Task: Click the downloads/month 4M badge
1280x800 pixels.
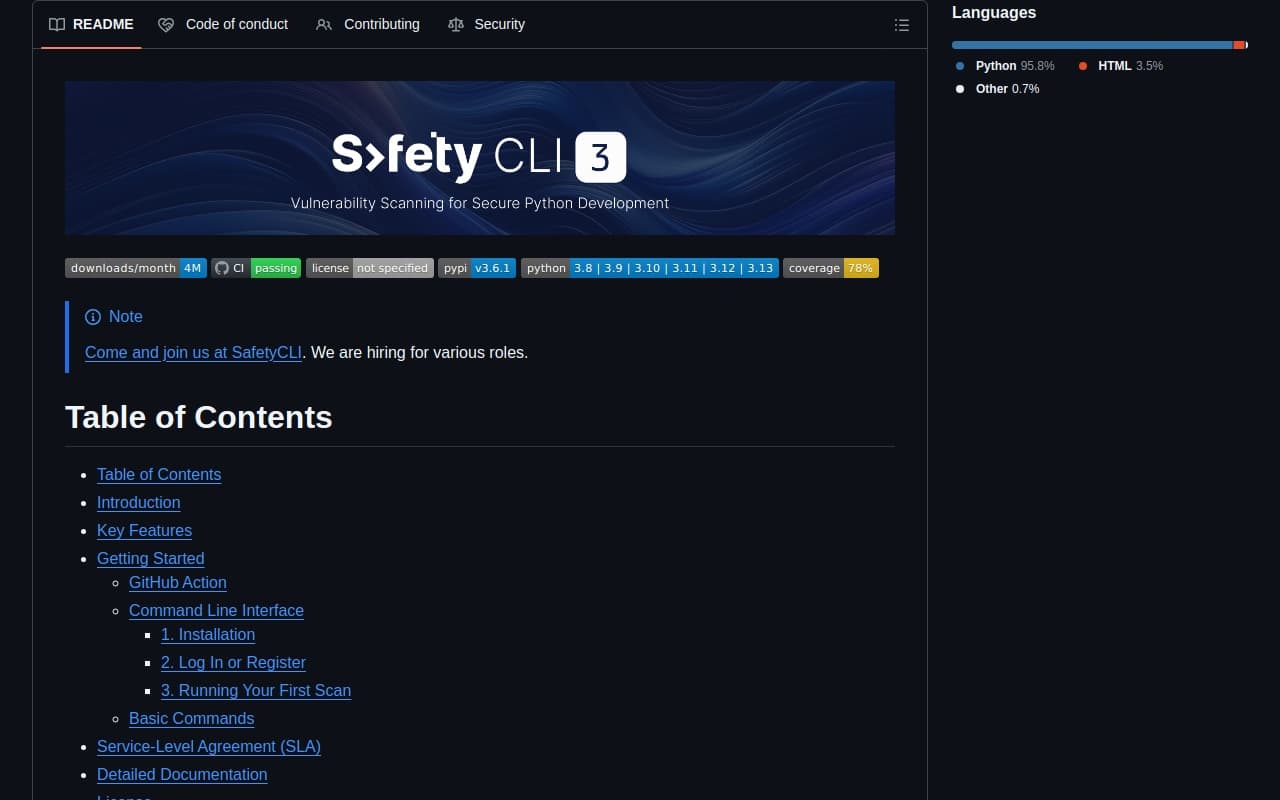Action: 135,267
